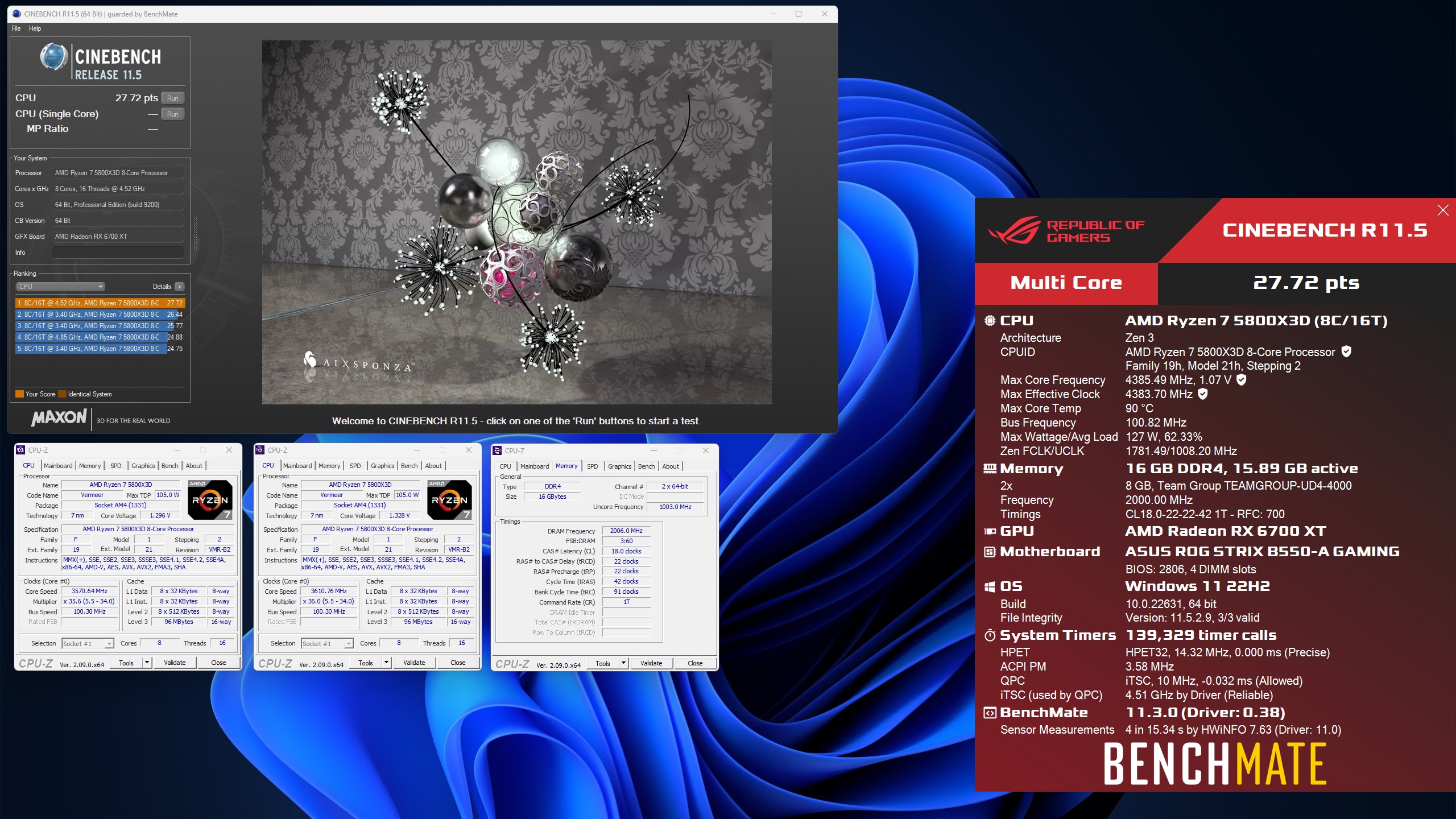Click the CPU chip icon in BenchMate panel

[990, 321]
